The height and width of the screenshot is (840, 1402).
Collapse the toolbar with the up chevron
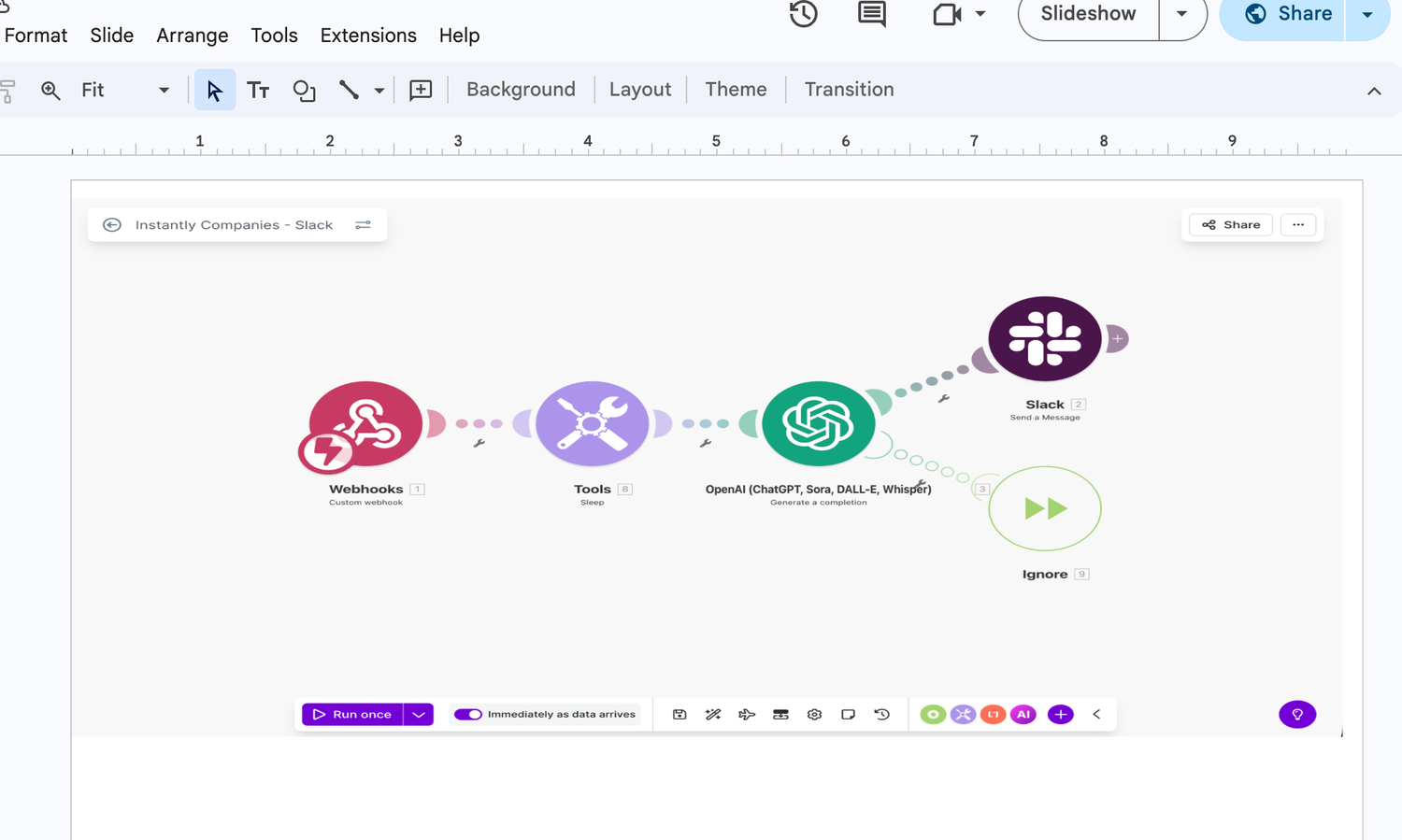click(1374, 91)
